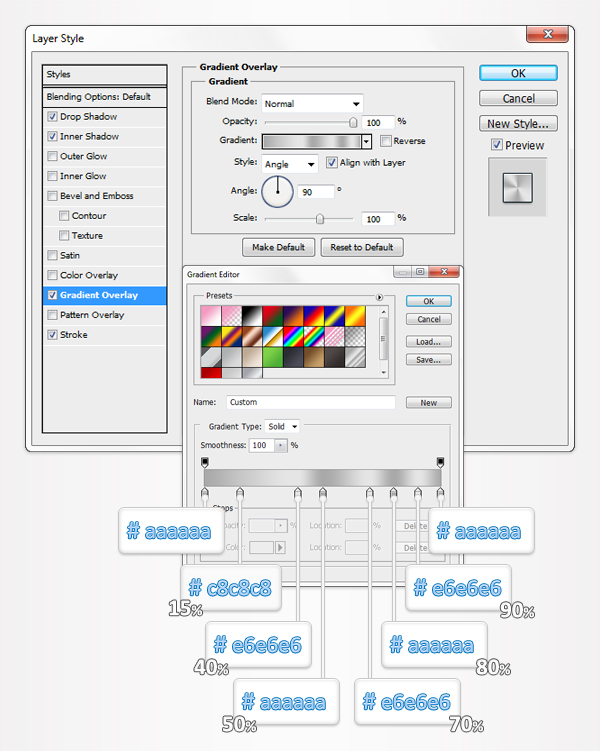Viewport: 600px width, 751px height.
Task: Expand the Gradient Type Solid dropdown
Action: click(x=281, y=426)
